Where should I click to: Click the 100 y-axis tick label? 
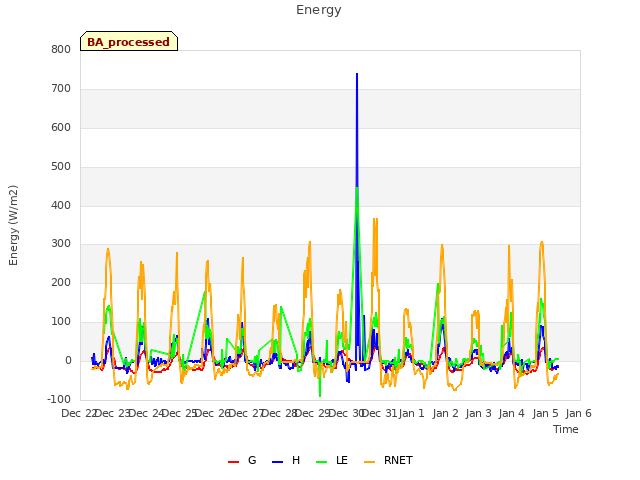pyautogui.click(x=61, y=322)
